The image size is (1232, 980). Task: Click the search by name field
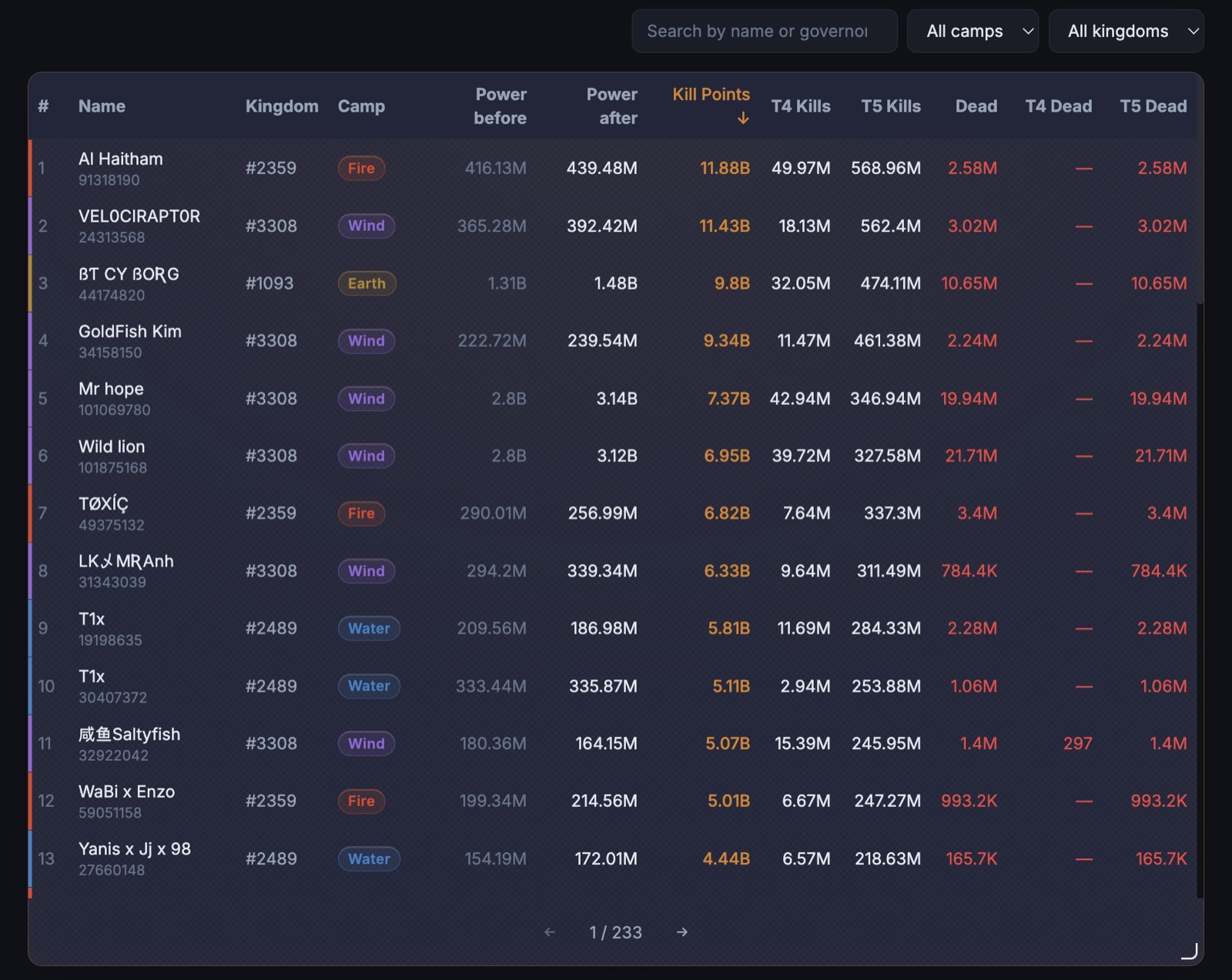pos(765,32)
